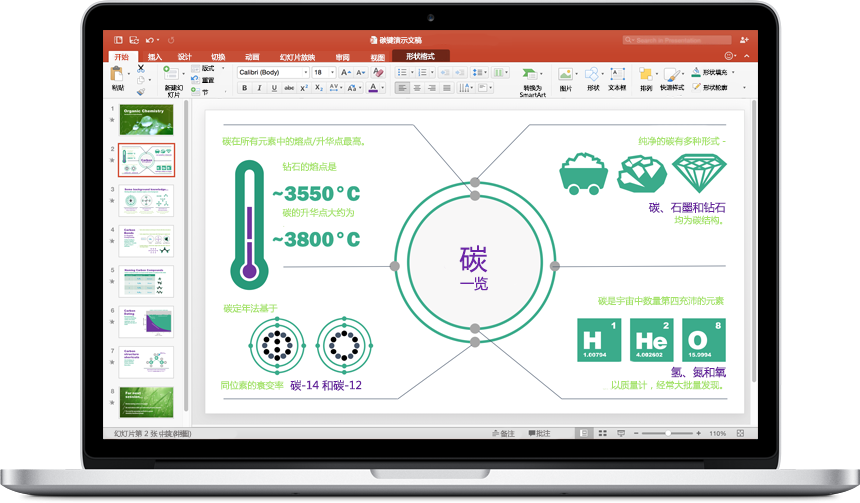Viewport: 860px width, 503px height.
Task: Click the Search in Presentation field
Action: [677, 40]
